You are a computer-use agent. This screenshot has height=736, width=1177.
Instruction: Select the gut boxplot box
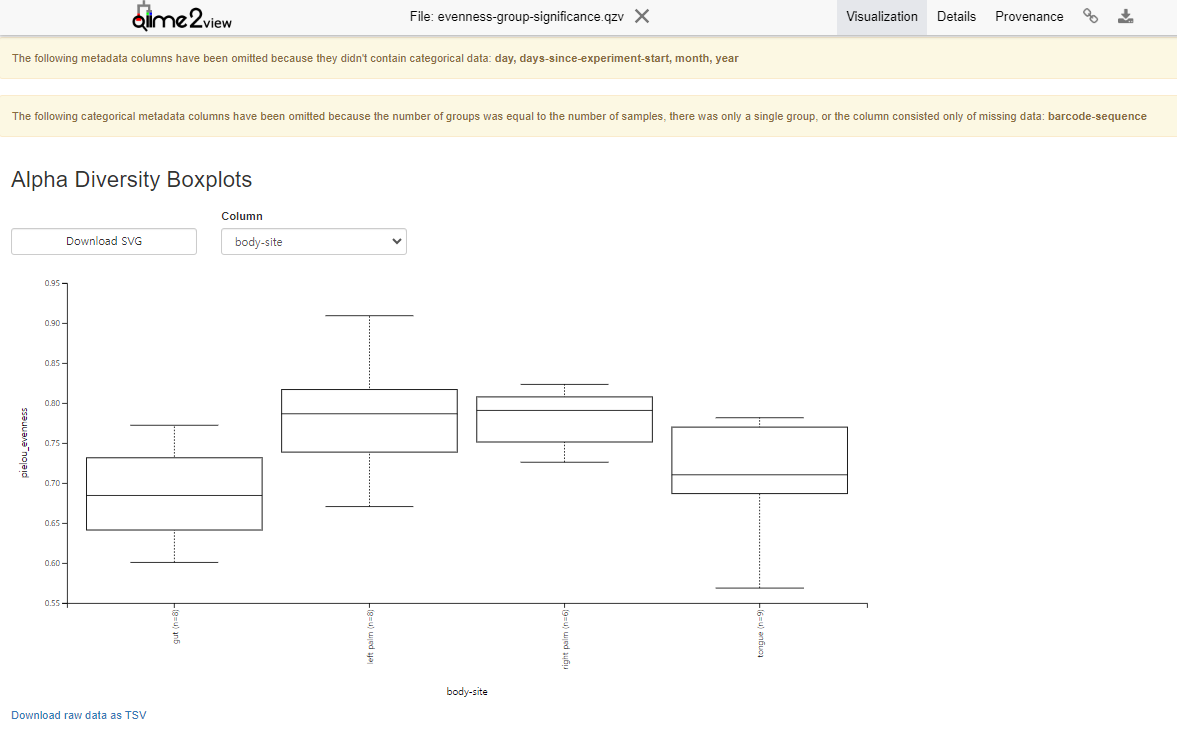click(174, 494)
